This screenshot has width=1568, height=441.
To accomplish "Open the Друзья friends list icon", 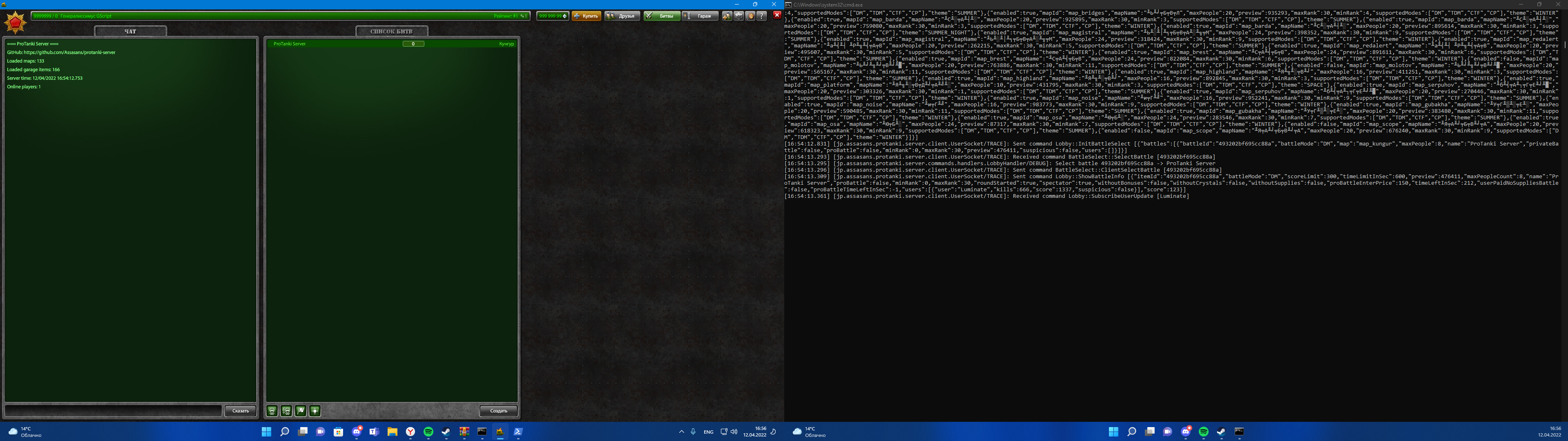I will pos(621,16).
